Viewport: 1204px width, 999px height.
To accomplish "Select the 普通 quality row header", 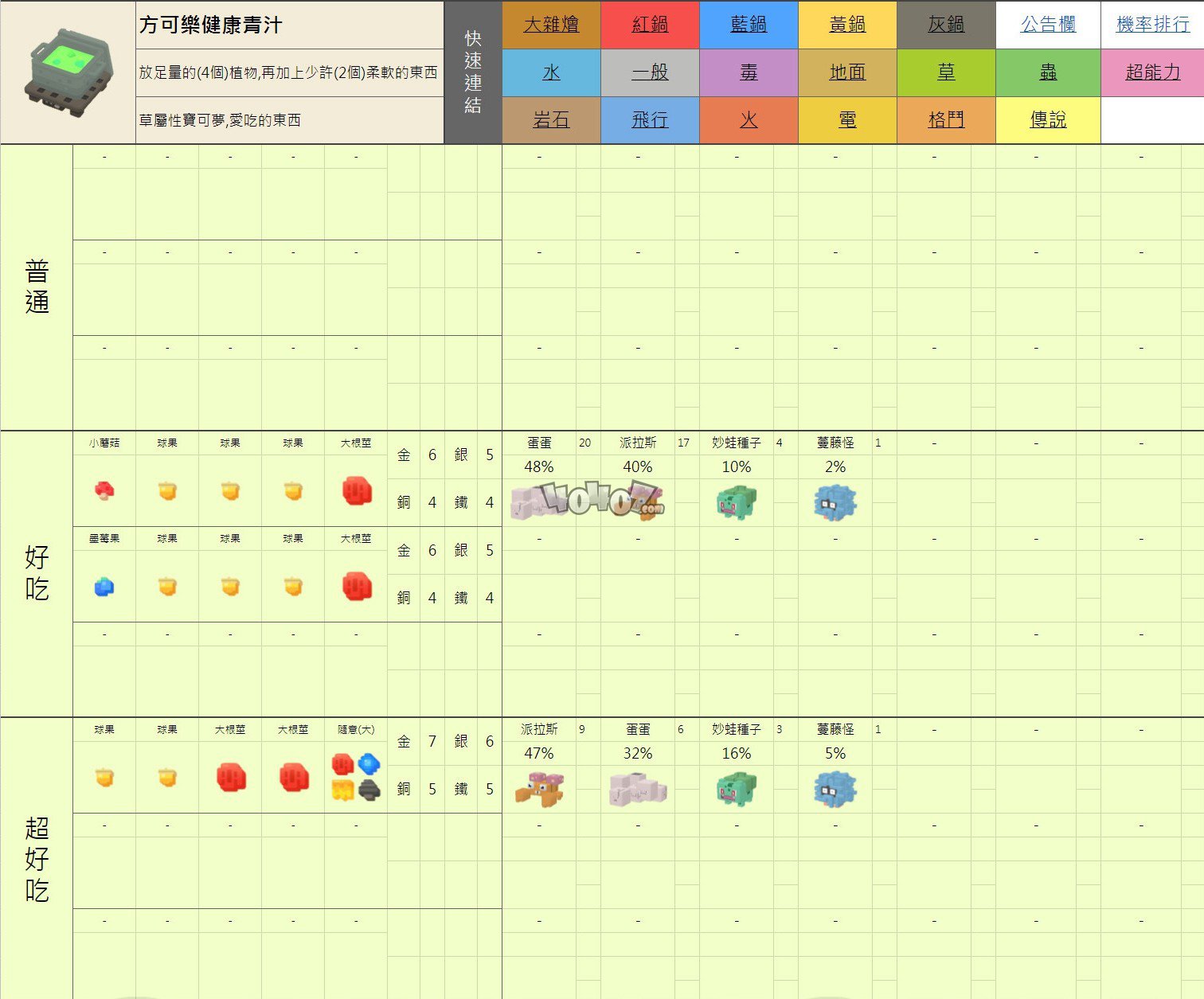I will (37, 287).
